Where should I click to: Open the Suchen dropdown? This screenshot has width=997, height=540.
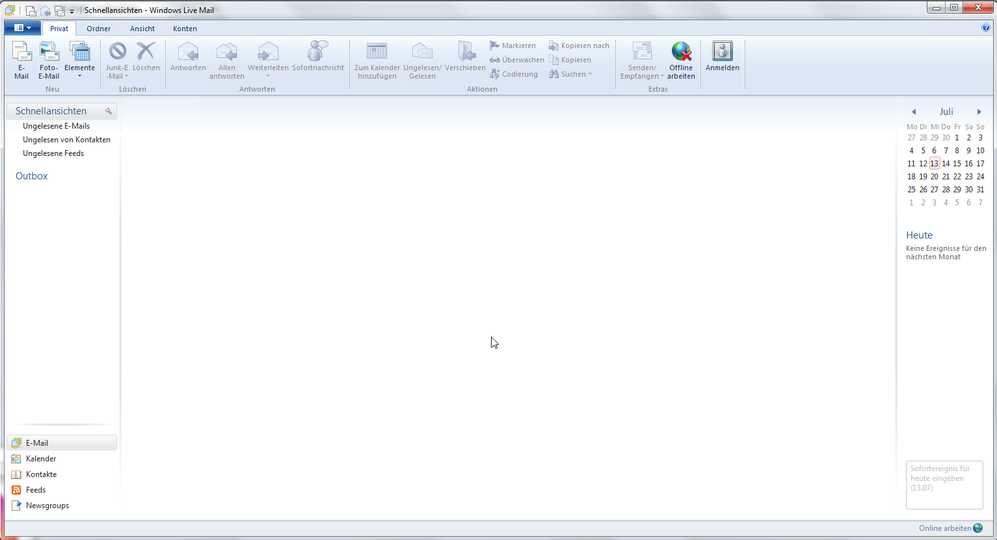[570, 74]
